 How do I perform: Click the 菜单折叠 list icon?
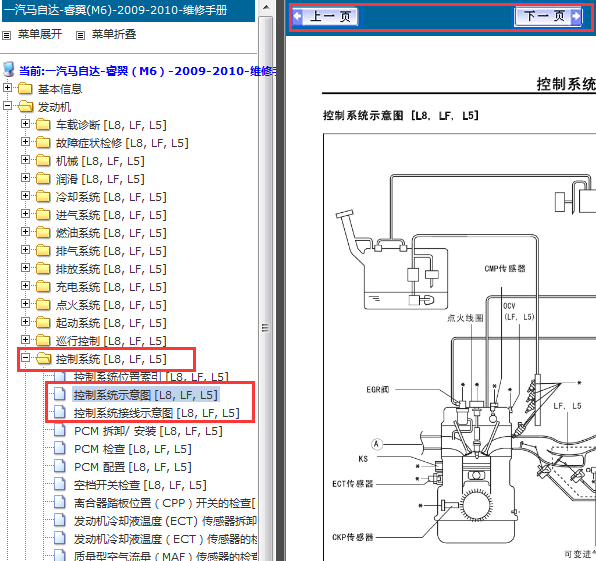coord(80,36)
